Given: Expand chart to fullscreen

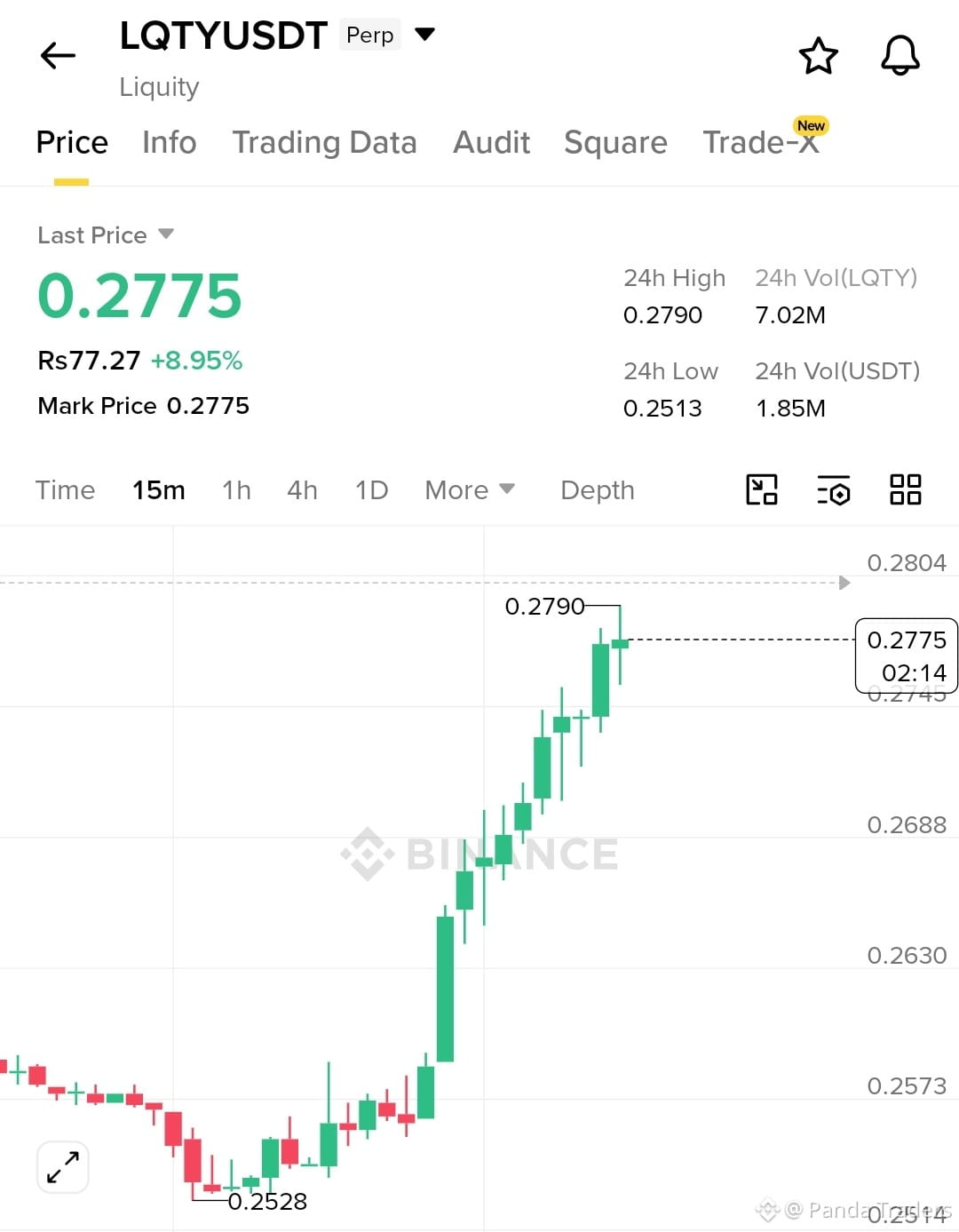Looking at the screenshot, I should [63, 1167].
